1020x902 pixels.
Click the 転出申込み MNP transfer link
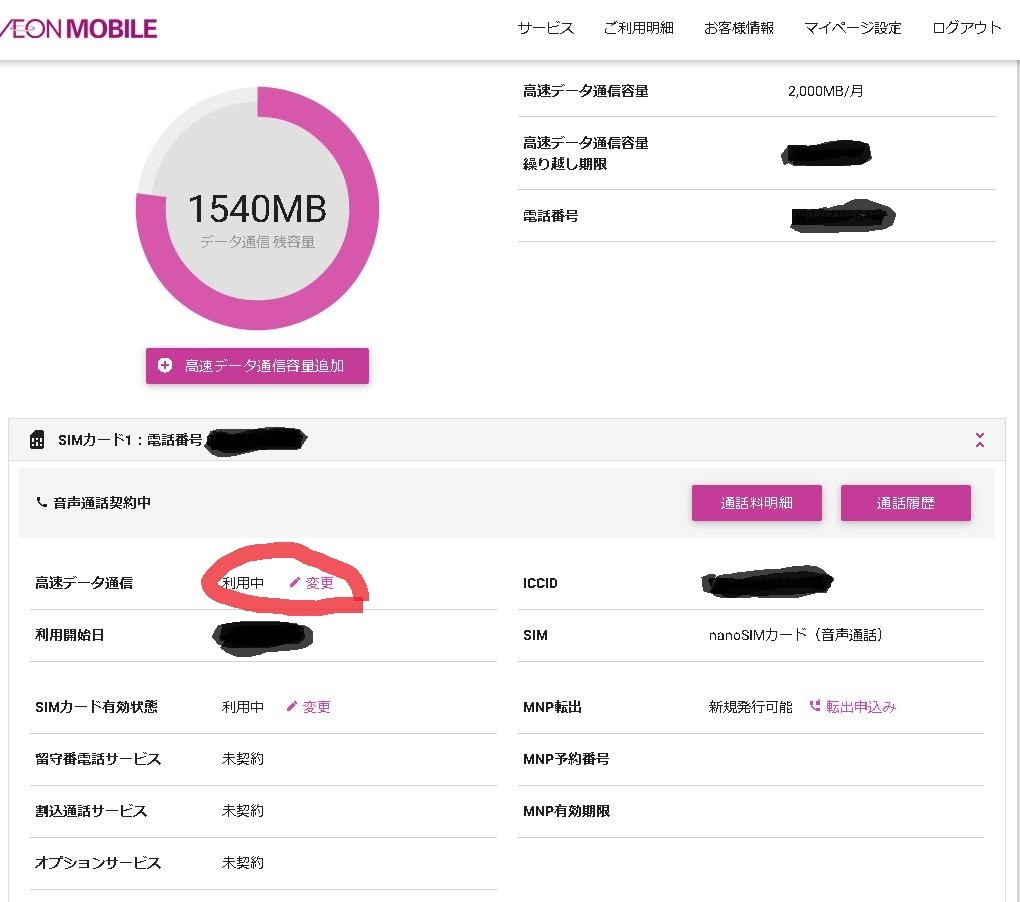tap(853, 707)
